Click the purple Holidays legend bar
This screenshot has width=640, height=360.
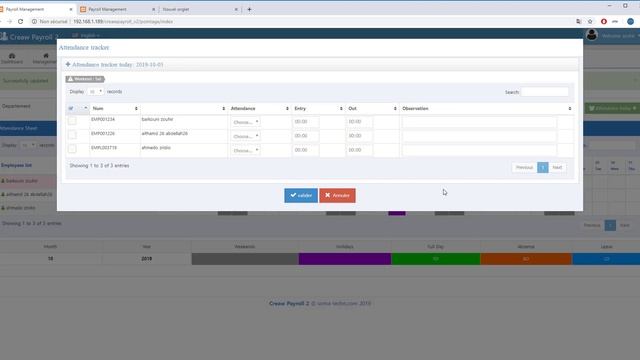tap(344, 259)
